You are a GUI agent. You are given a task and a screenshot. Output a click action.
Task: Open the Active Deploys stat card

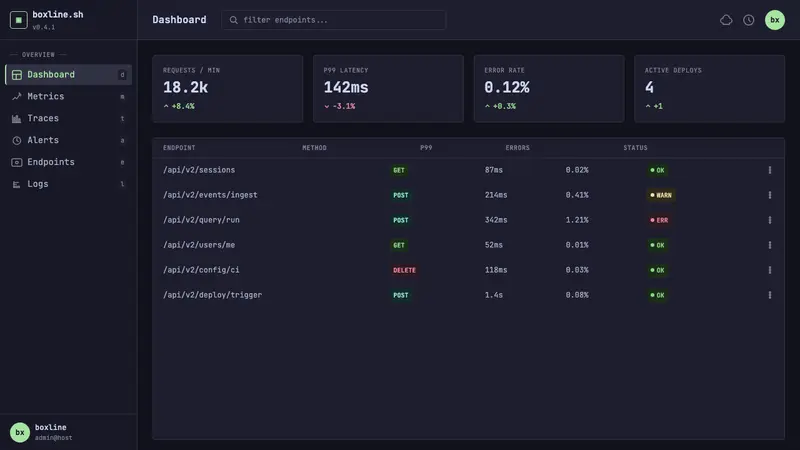coord(709,89)
